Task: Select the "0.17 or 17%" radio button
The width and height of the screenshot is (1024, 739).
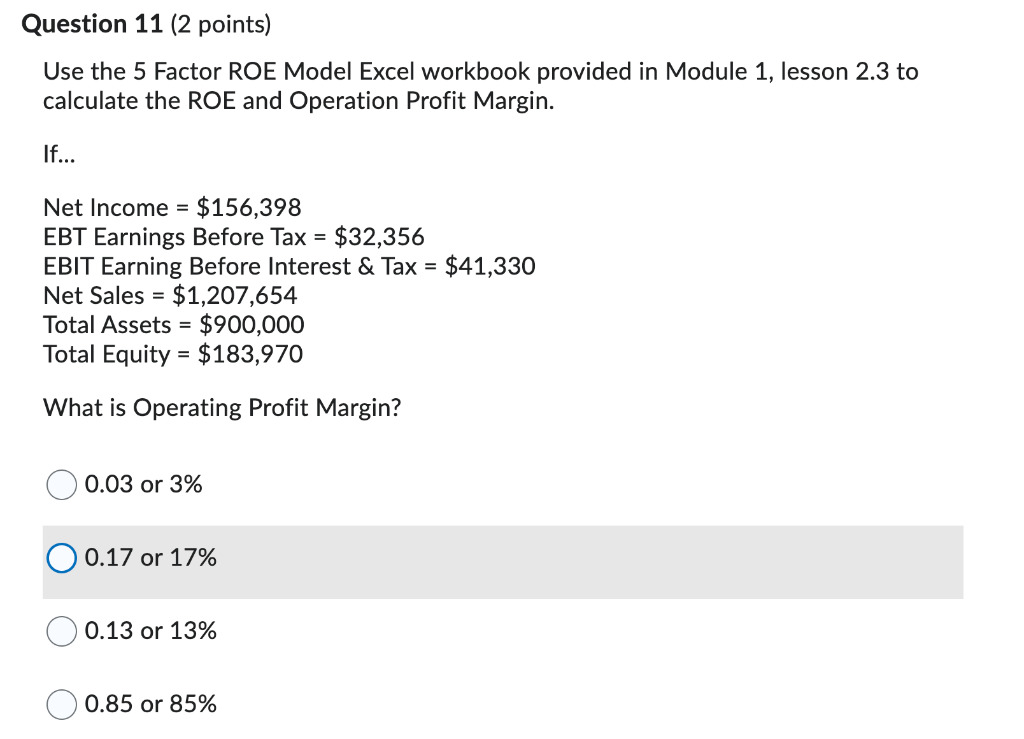Action: [x=61, y=558]
